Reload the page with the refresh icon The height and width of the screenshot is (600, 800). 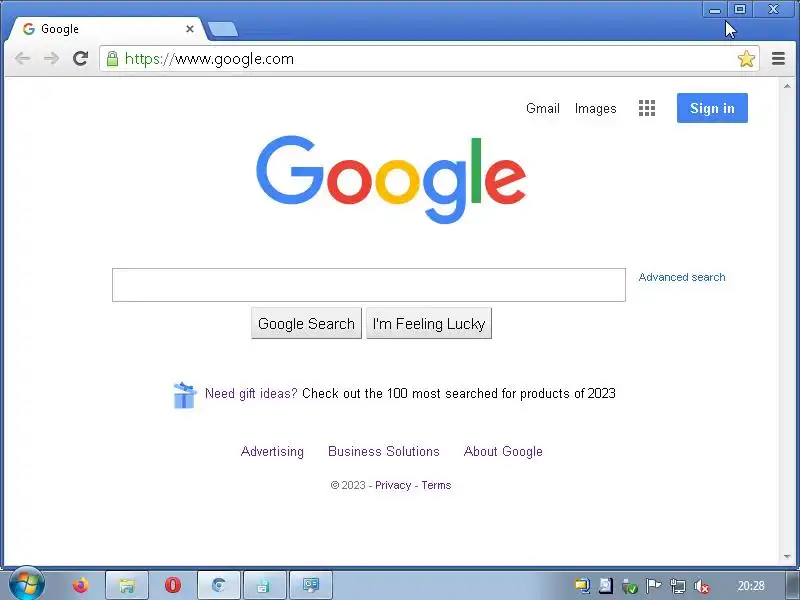[80, 59]
